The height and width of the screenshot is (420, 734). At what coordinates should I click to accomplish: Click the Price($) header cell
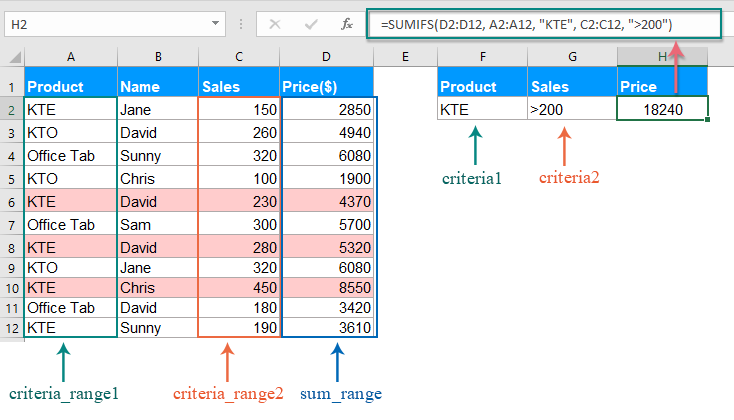(326, 82)
